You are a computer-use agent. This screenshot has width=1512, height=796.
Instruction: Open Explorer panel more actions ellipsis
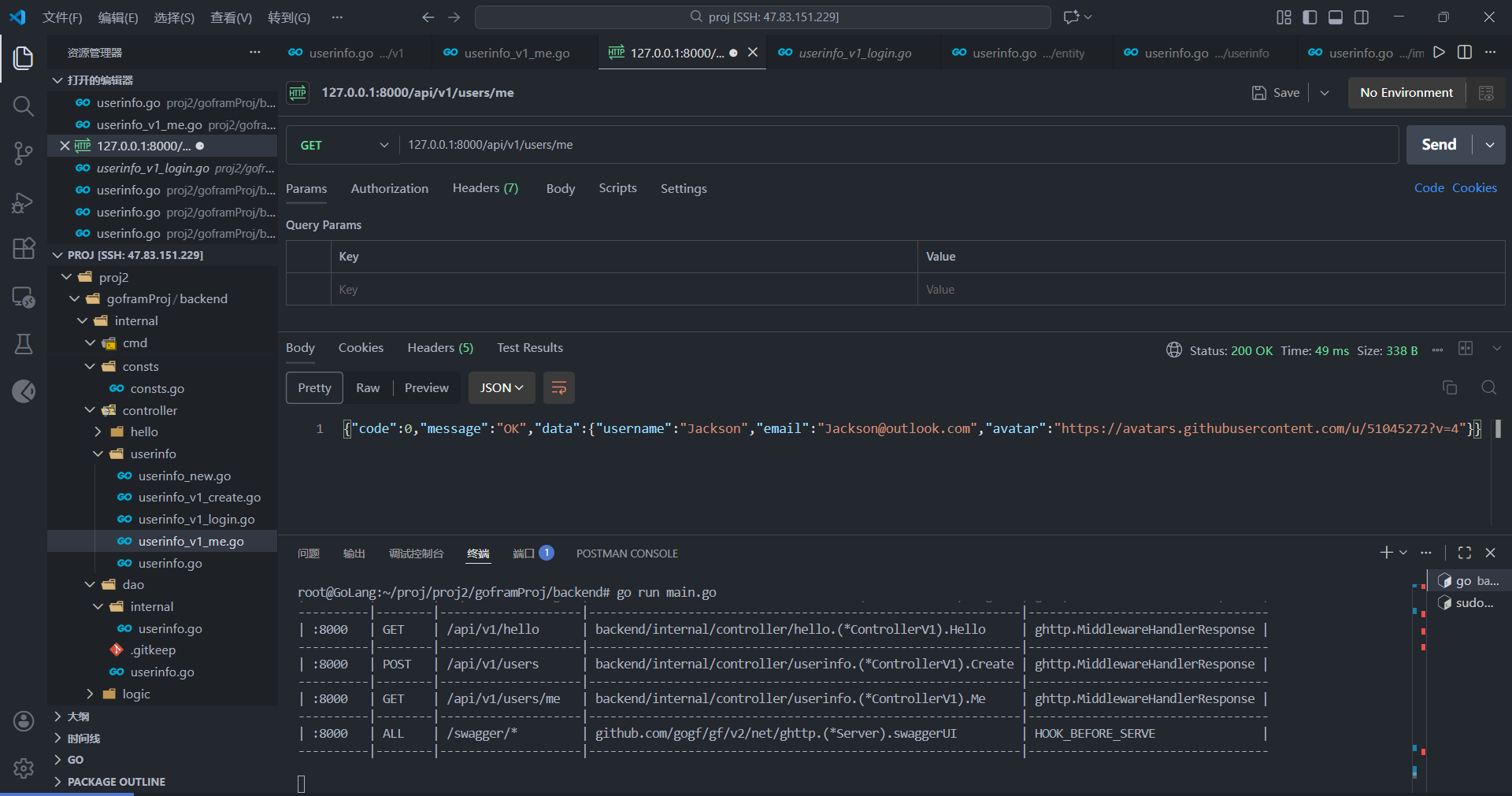254,53
